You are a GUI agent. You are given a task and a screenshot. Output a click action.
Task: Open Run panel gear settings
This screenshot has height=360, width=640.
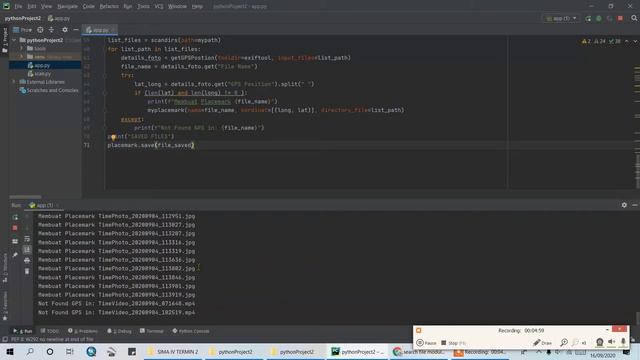coord(624,205)
